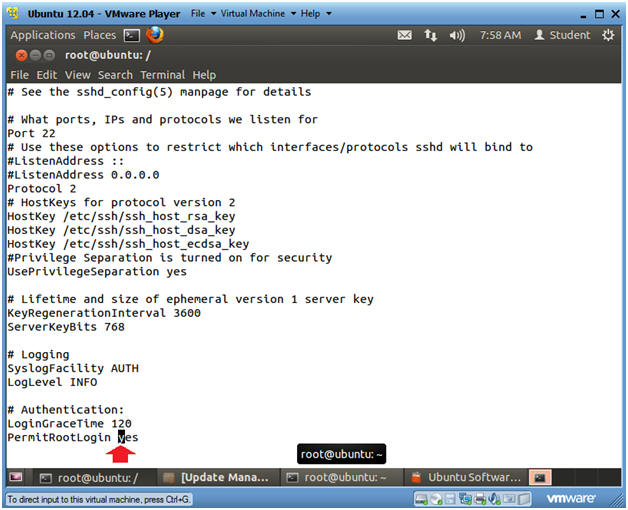The image size is (628, 510).
Task: Click the 'PermitRootLogin yes' line
Action: (x=73, y=437)
